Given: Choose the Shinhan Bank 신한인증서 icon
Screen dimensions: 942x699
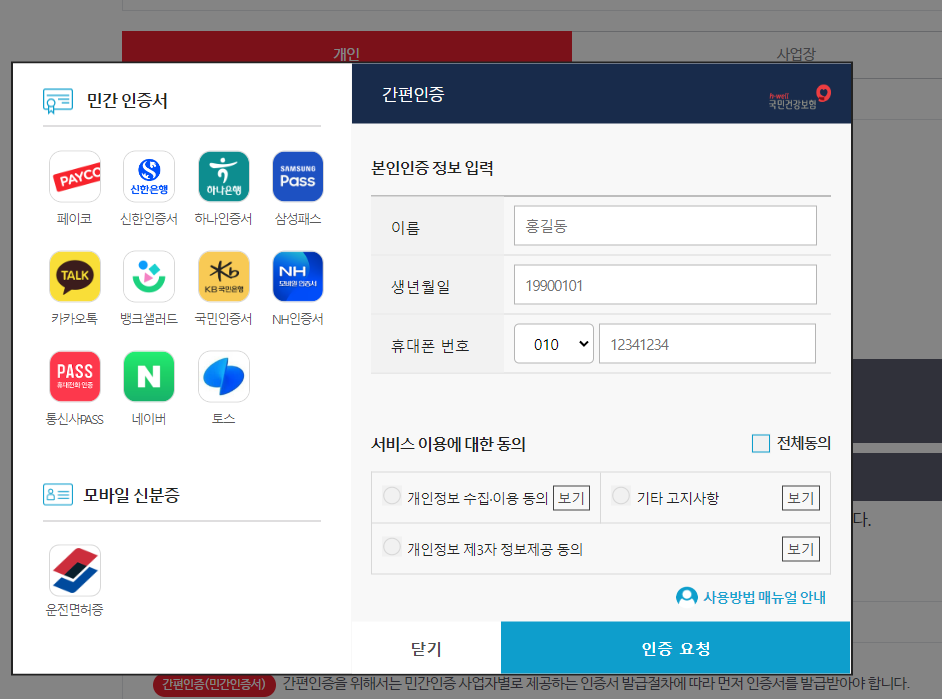Looking at the screenshot, I should pyautogui.click(x=149, y=177).
